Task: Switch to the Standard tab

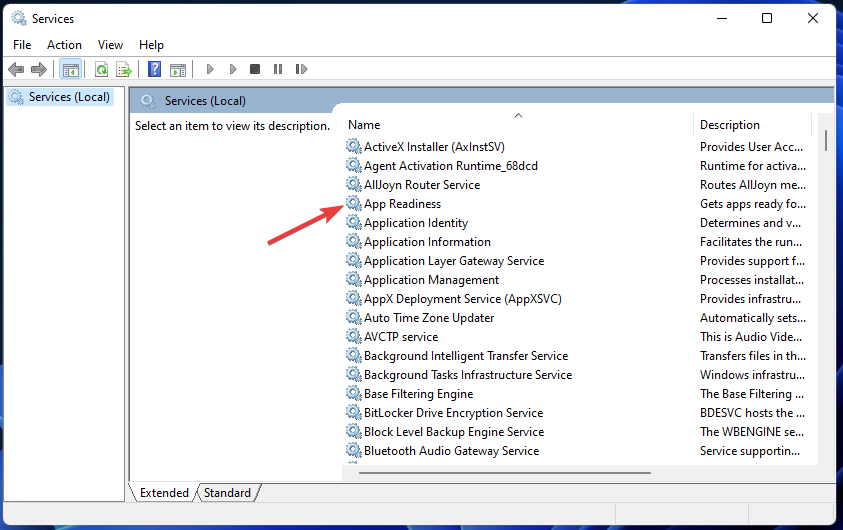Action: pos(227,492)
